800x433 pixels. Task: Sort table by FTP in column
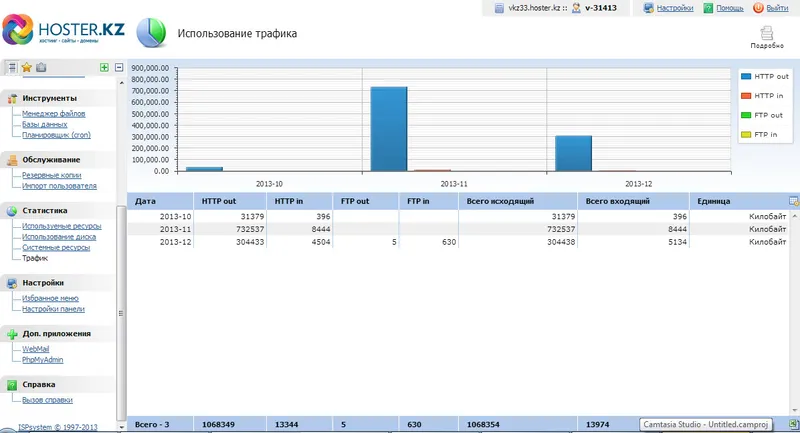[429, 201]
